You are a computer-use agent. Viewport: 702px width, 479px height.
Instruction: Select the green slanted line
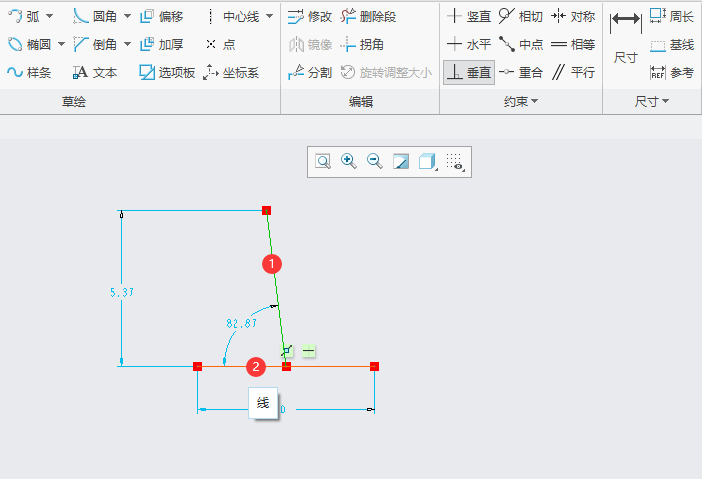click(x=276, y=288)
